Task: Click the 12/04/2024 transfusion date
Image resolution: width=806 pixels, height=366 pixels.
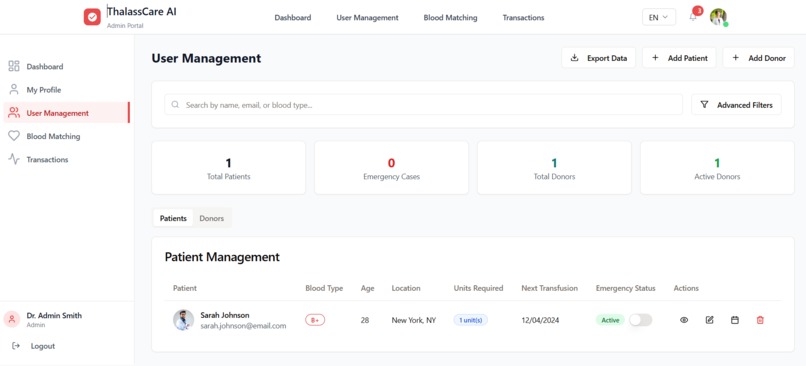Action: pos(540,320)
